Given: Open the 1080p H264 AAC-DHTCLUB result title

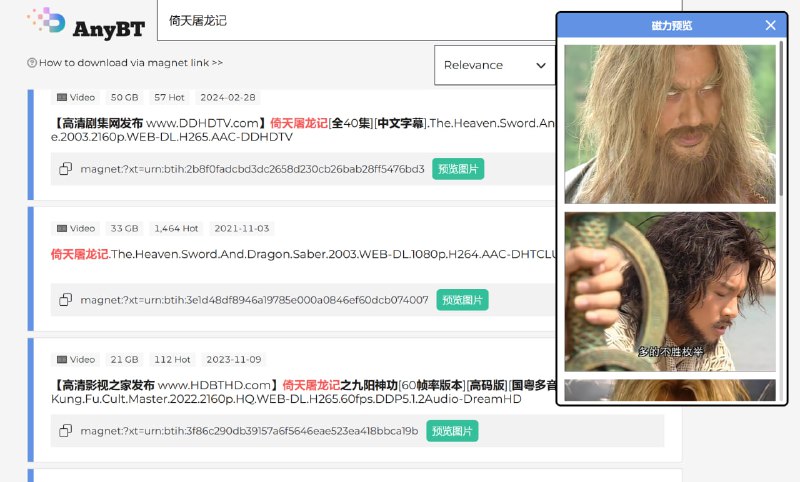Looking at the screenshot, I should tap(303, 254).
